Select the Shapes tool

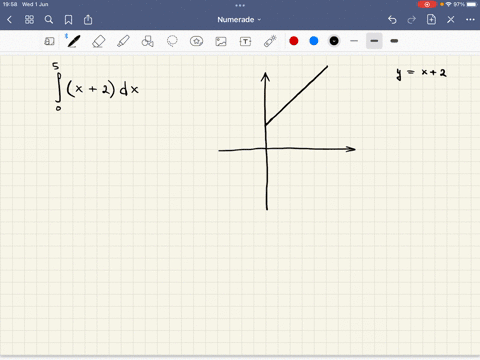pyautogui.click(x=147, y=41)
